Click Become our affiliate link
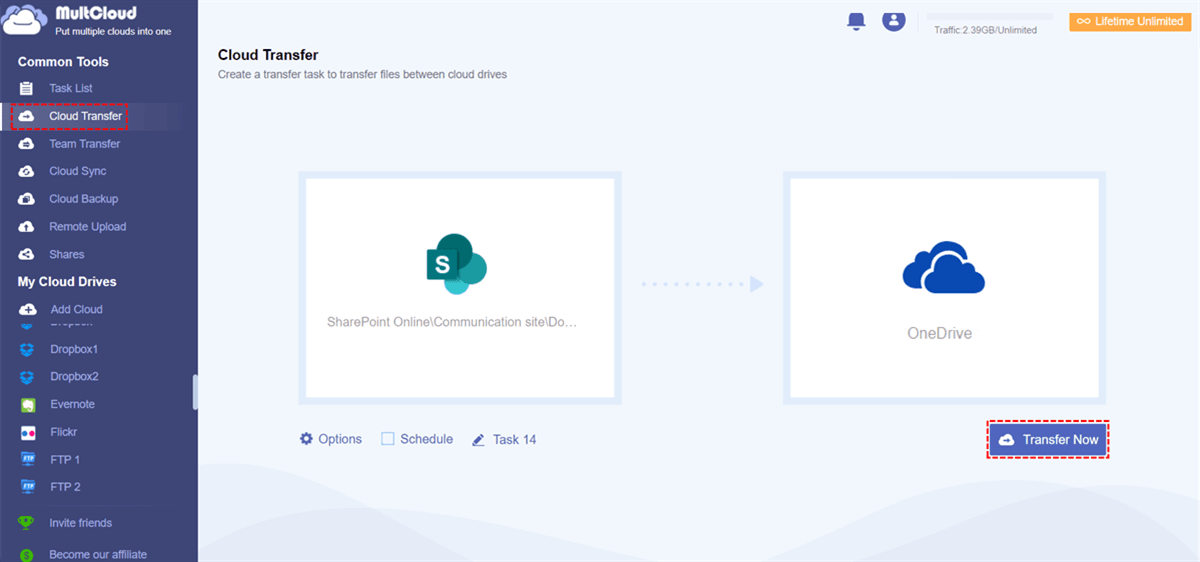This screenshot has height=562, width=1200. point(98,554)
